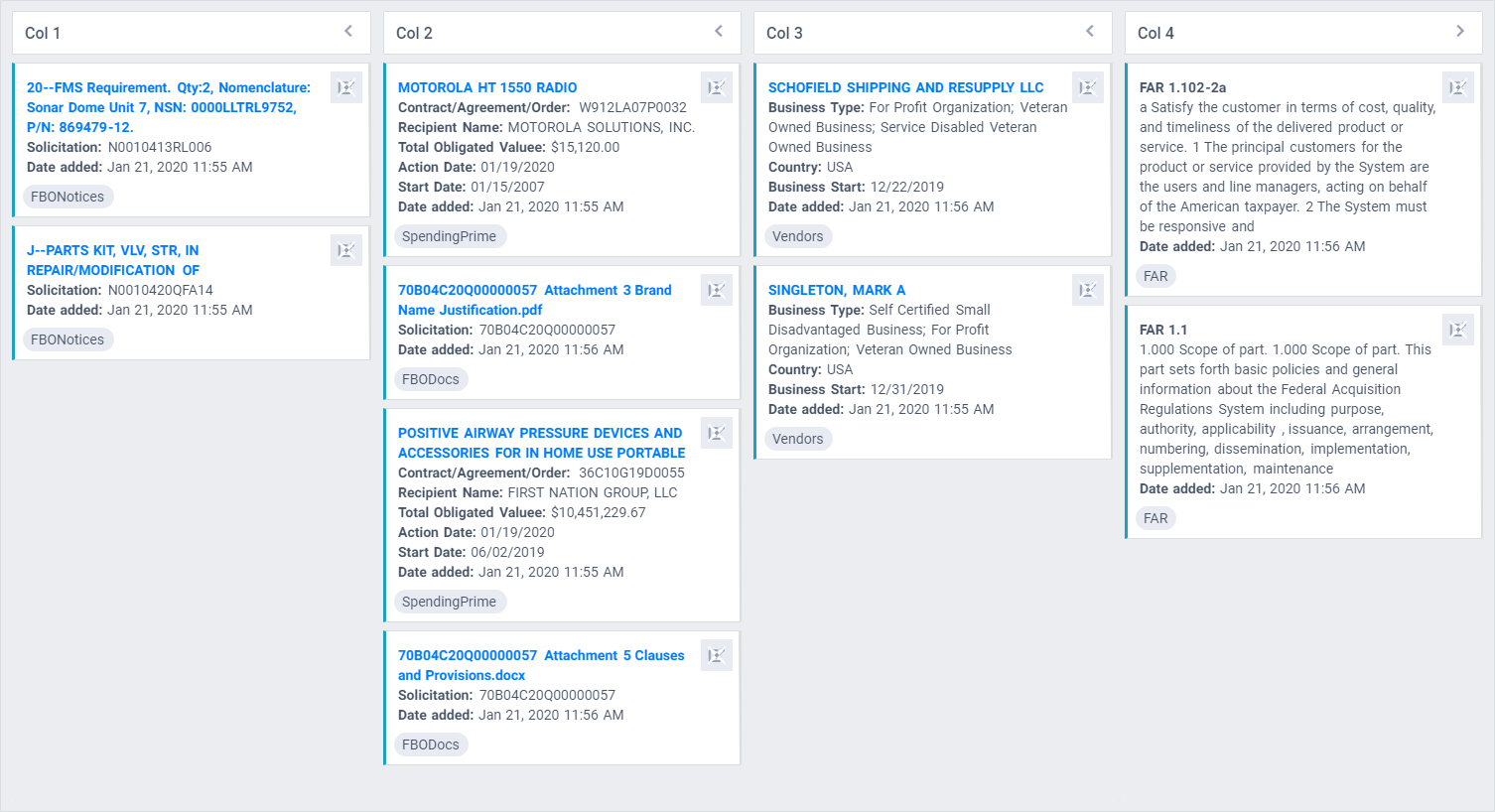The image size is (1495, 812).
Task: Click card action icon on 20--FMS Requirement card
Action: click(346, 87)
